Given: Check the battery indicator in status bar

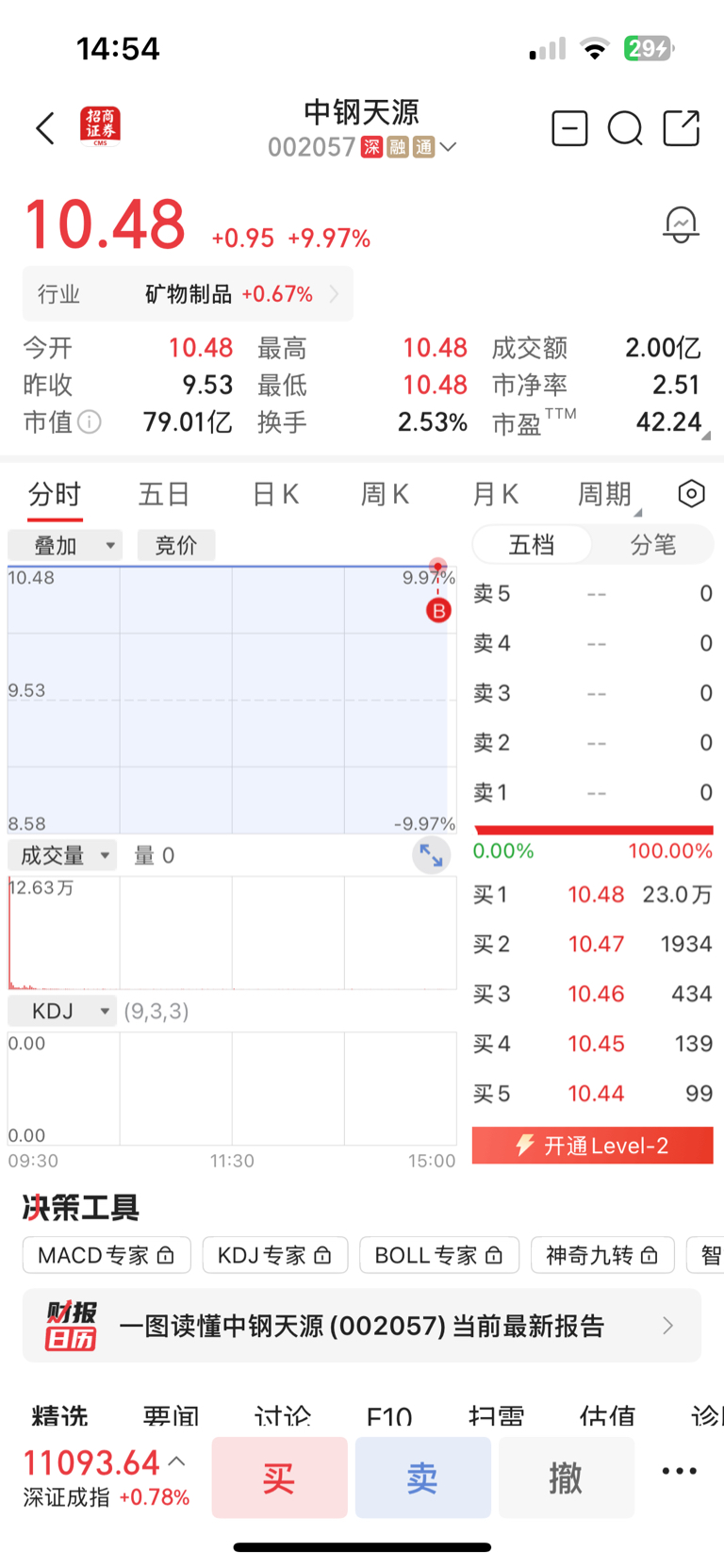Looking at the screenshot, I should (x=650, y=48).
